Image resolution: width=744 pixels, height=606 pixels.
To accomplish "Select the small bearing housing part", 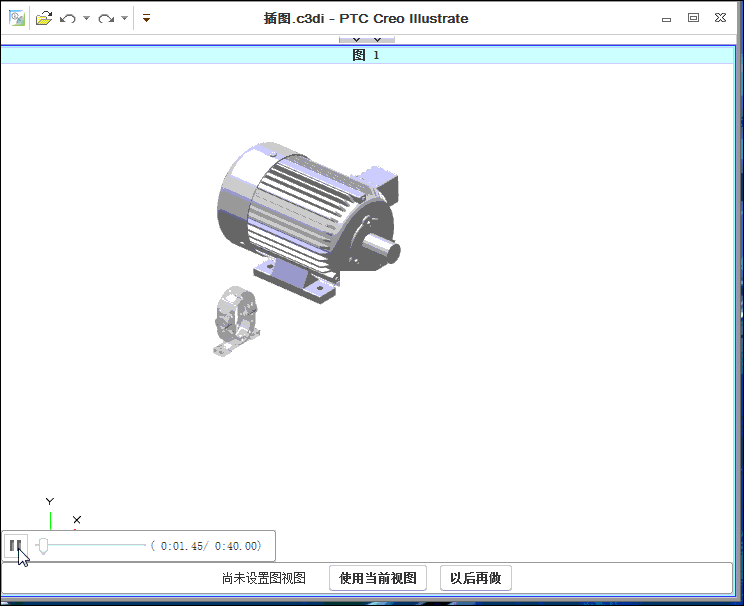I will 236,321.
